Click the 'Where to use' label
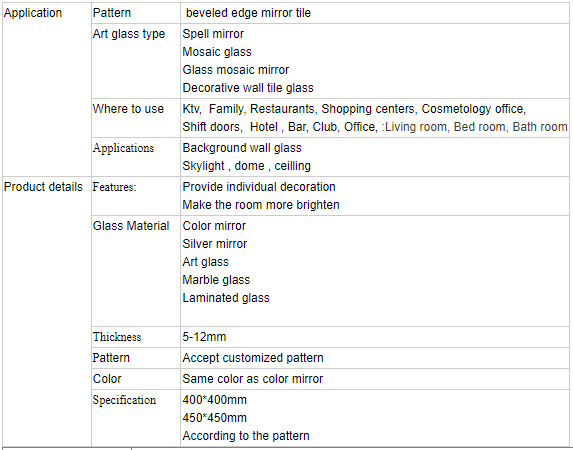 click(128, 109)
